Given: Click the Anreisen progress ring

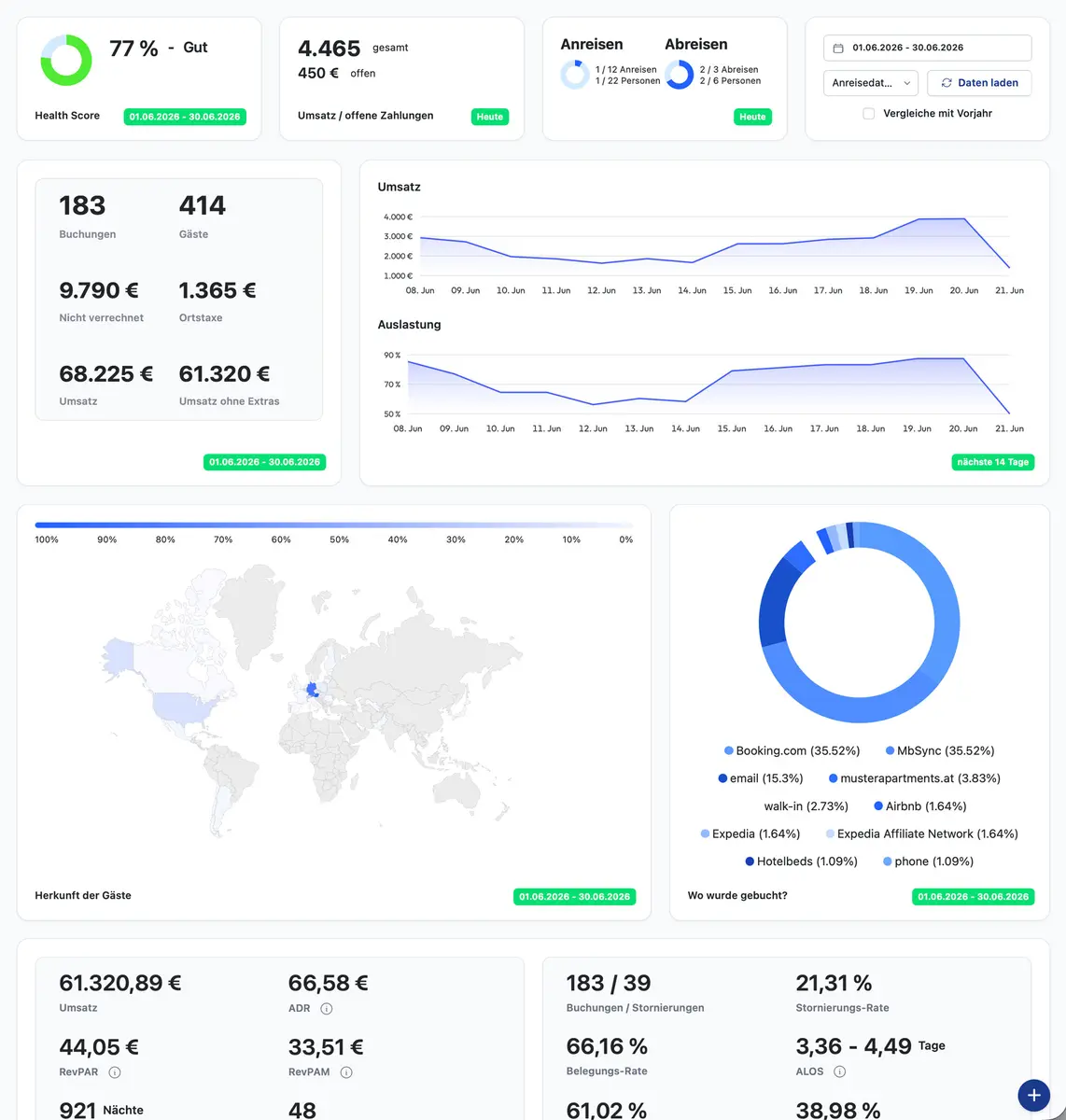Looking at the screenshot, I should click(x=574, y=75).
